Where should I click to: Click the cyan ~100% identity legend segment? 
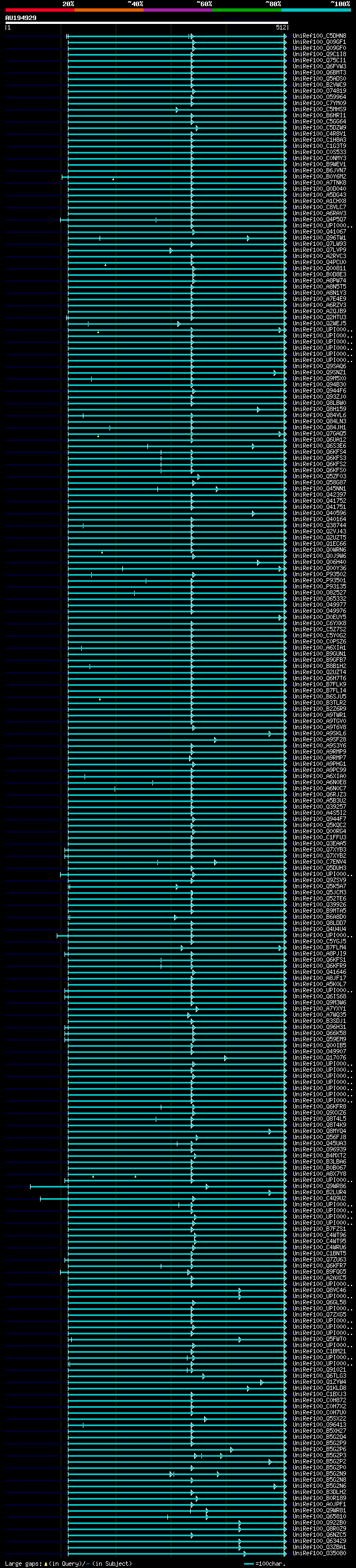(x=316, y=10)
